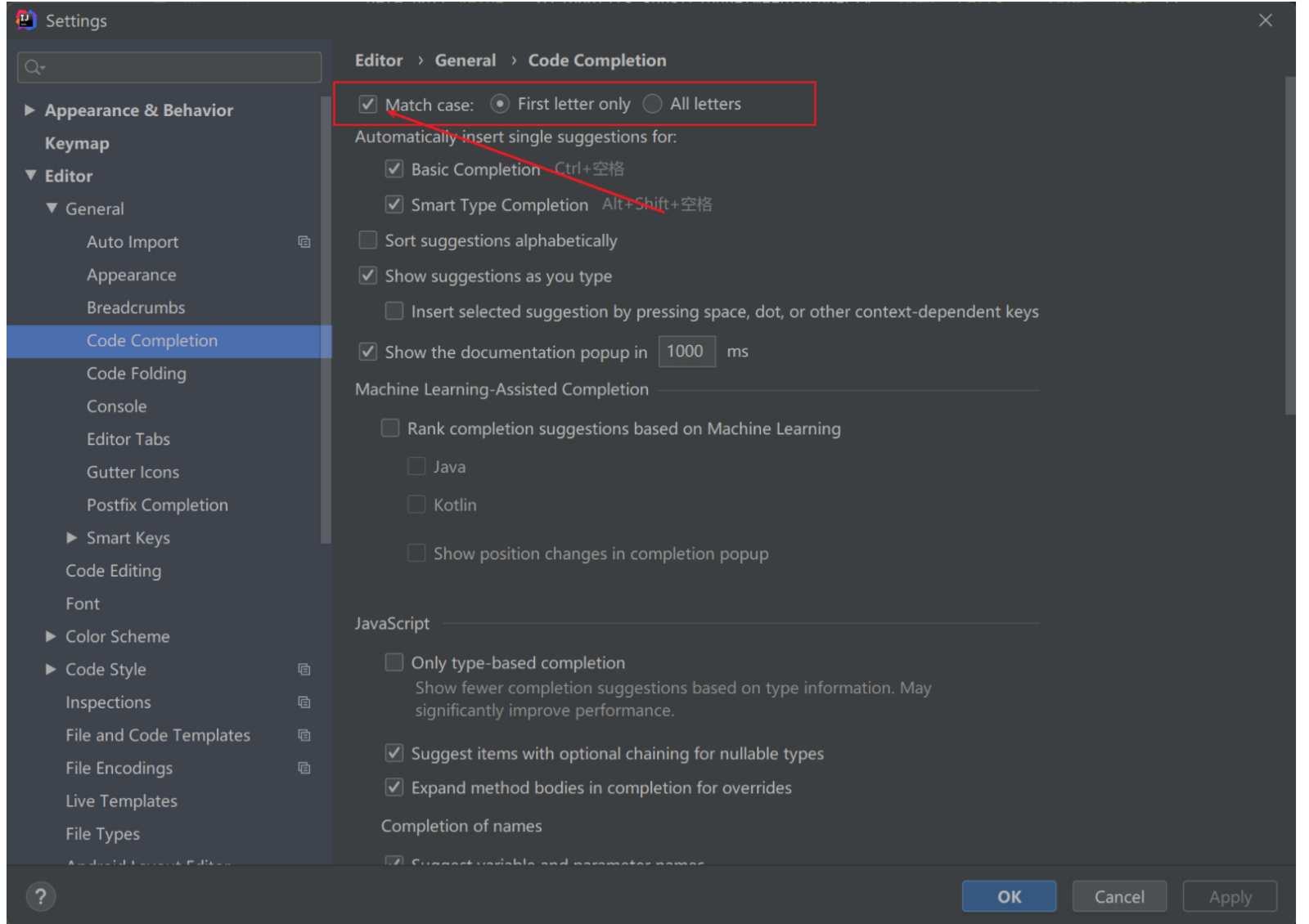Expand the Appearance & Behavior section

pos(29,110)
